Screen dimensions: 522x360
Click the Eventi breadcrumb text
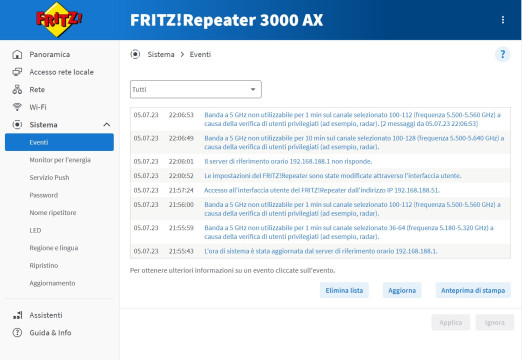[200, 54]
